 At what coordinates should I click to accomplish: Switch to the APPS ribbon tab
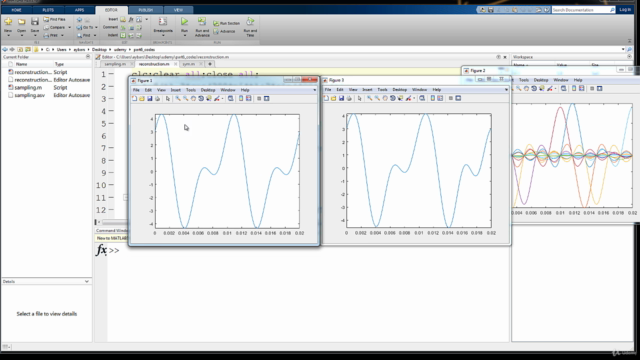pos(79,10)
